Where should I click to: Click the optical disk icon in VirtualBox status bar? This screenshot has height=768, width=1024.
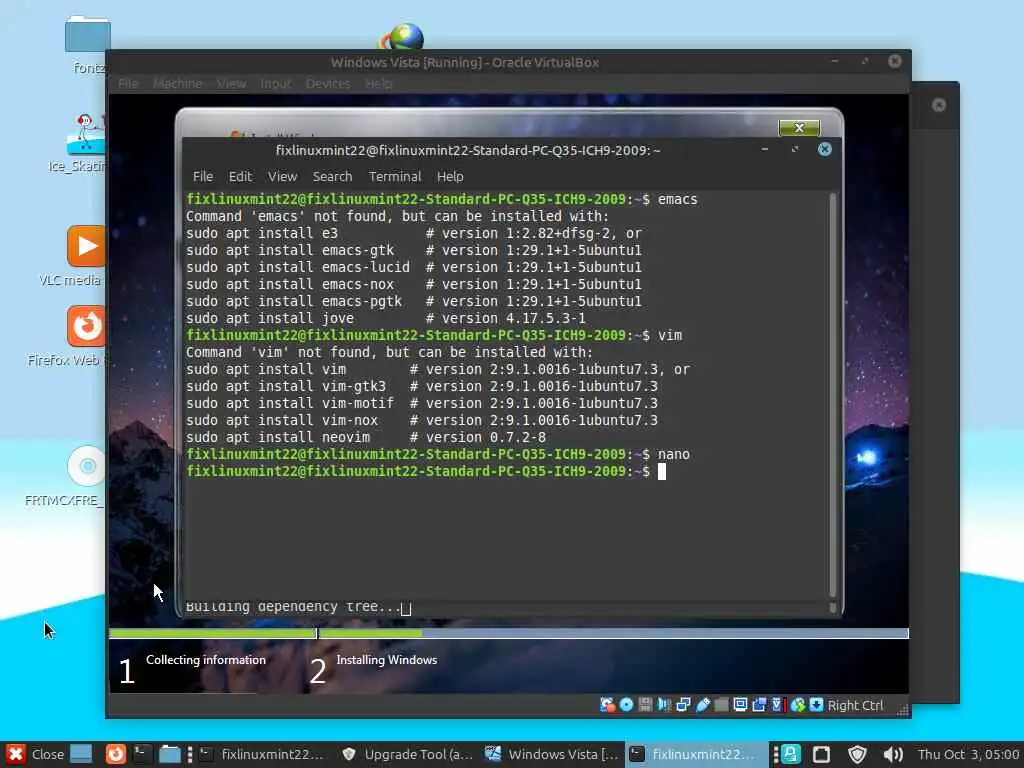click(x=626, y=705)
